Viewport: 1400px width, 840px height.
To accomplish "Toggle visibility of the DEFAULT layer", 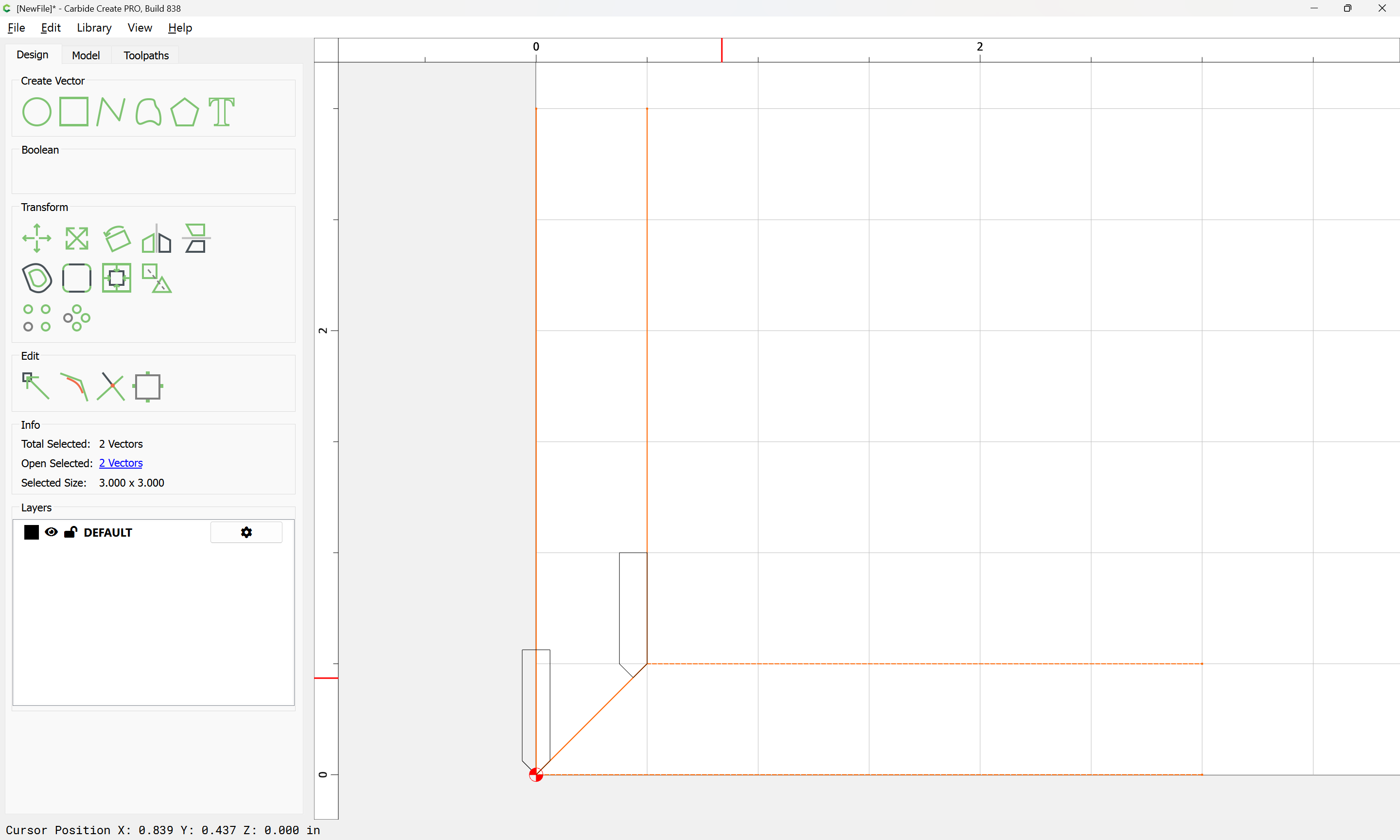I will point(51,532).
